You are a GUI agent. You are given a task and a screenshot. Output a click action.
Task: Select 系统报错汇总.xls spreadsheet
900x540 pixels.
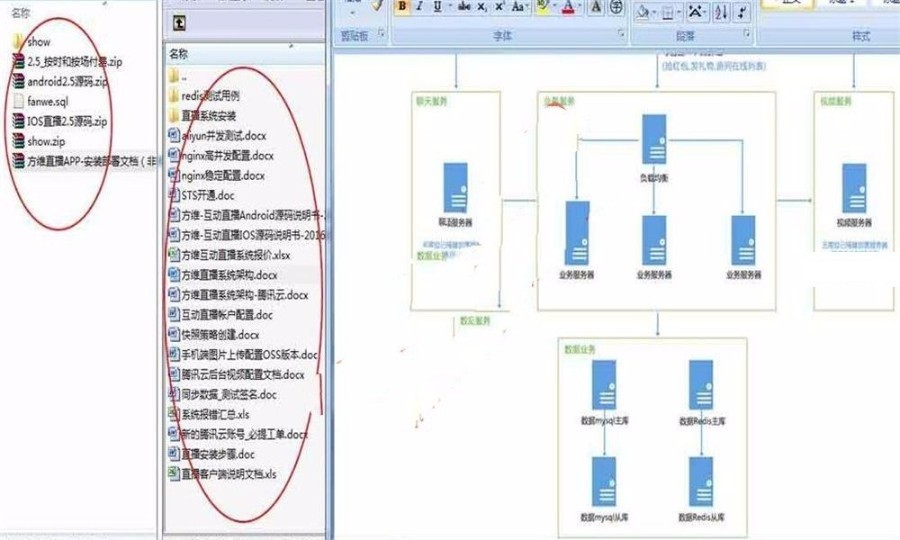coord(209,414)
